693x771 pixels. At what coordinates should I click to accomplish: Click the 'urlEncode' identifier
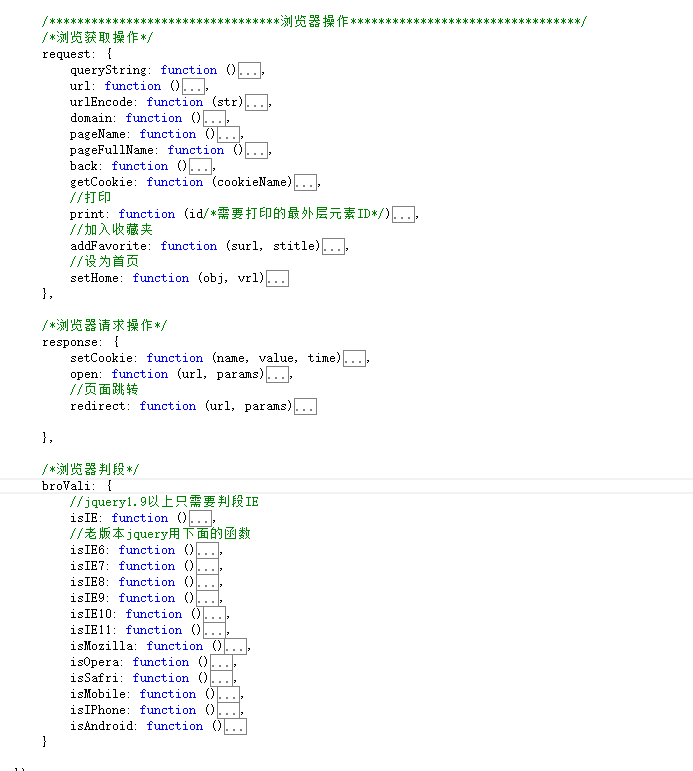coord(101,102)
